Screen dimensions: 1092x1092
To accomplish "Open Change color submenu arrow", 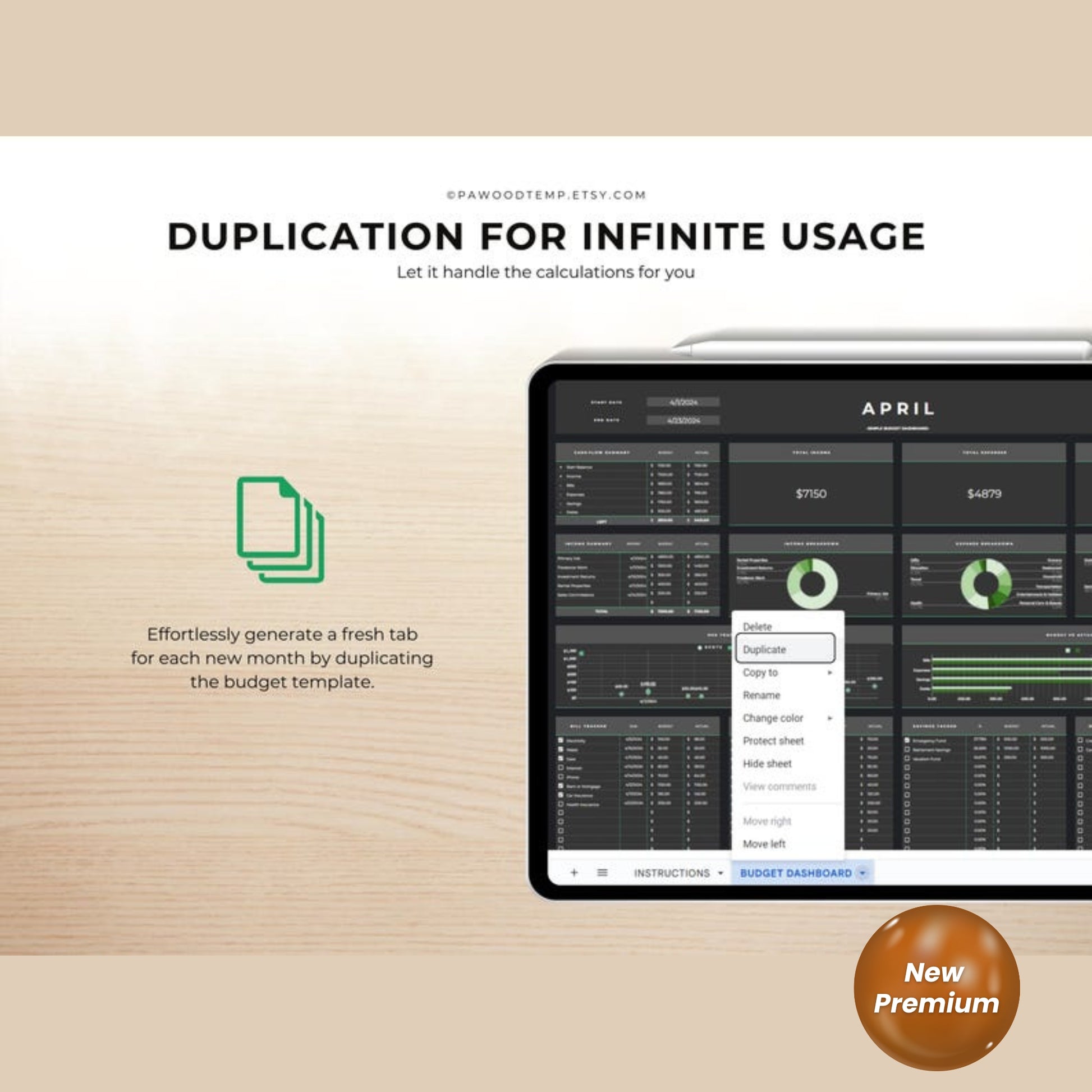I will tap(830, 718).
